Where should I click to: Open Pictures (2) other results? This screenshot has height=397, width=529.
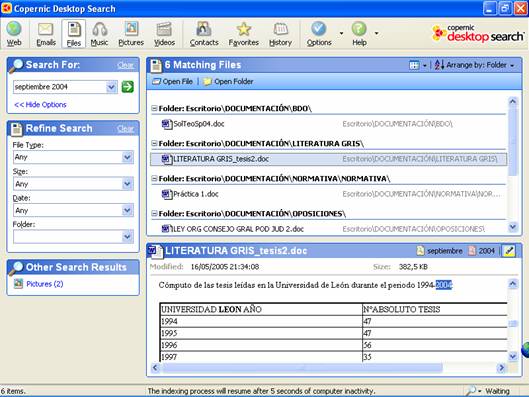click(x=45, y=284)
